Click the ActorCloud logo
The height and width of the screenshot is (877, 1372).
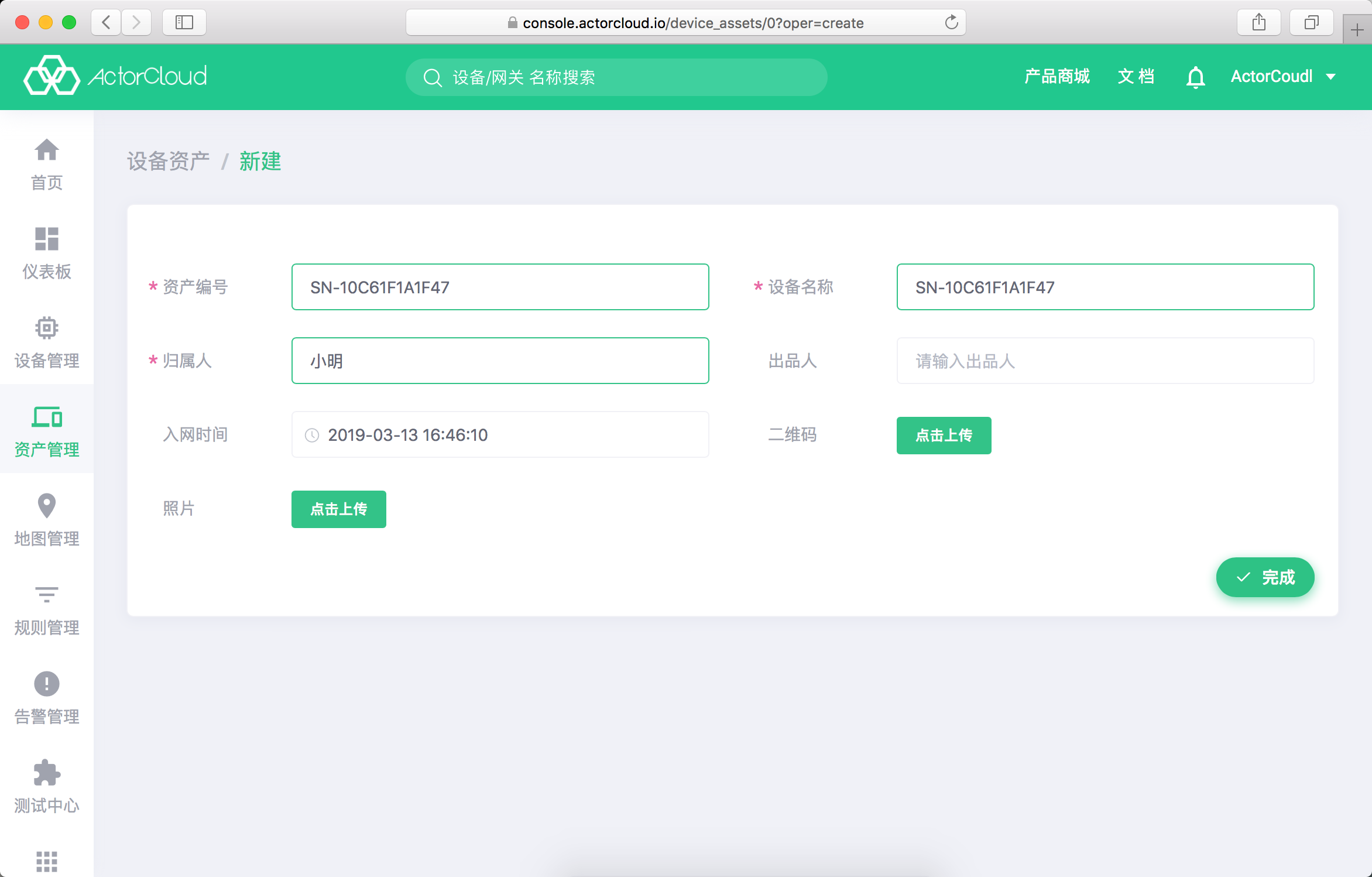coord(115,76)
